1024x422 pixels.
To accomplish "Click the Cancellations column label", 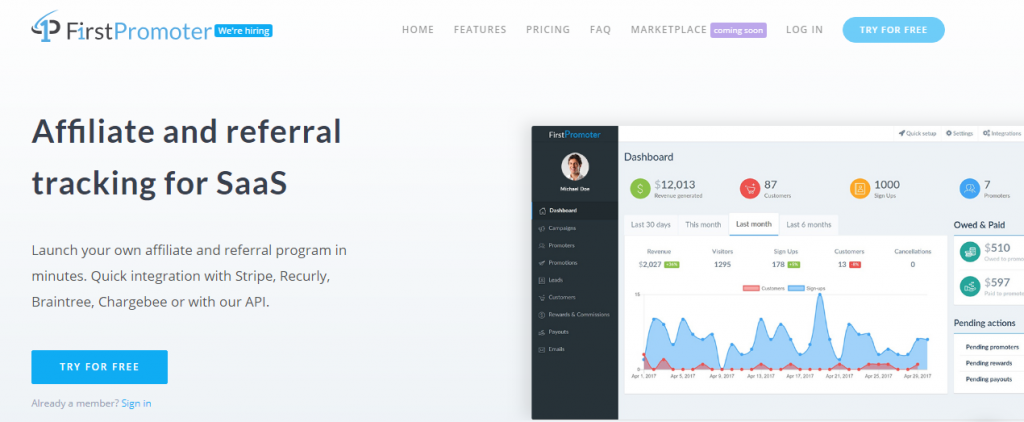I will click(x=912, y=252).
